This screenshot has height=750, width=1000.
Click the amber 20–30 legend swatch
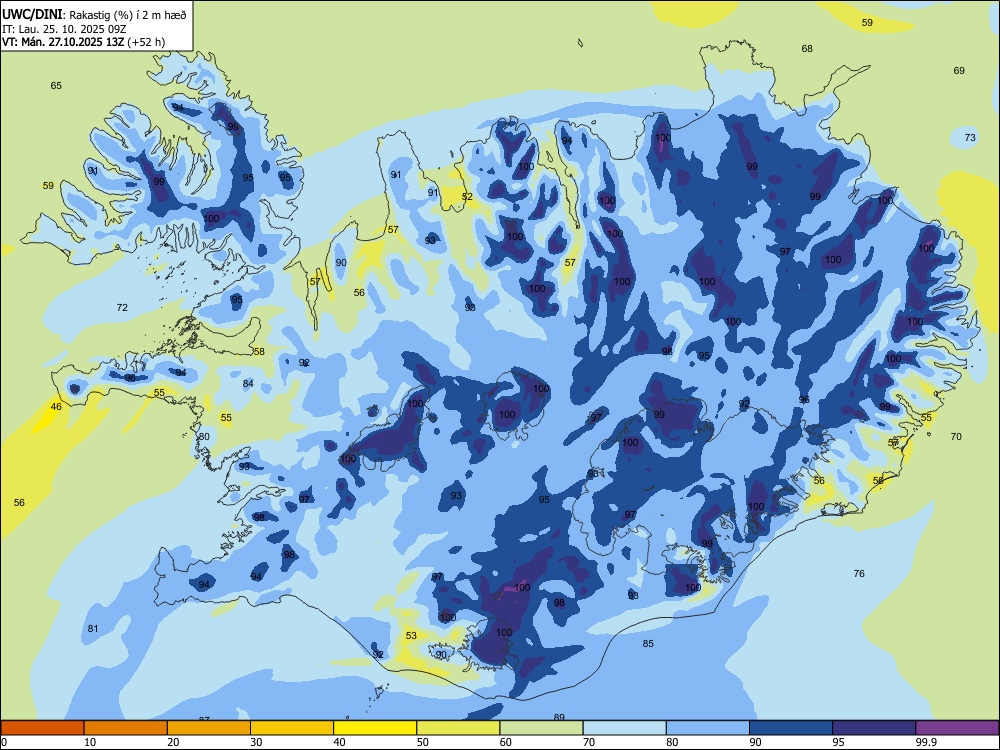coord(209,728)
